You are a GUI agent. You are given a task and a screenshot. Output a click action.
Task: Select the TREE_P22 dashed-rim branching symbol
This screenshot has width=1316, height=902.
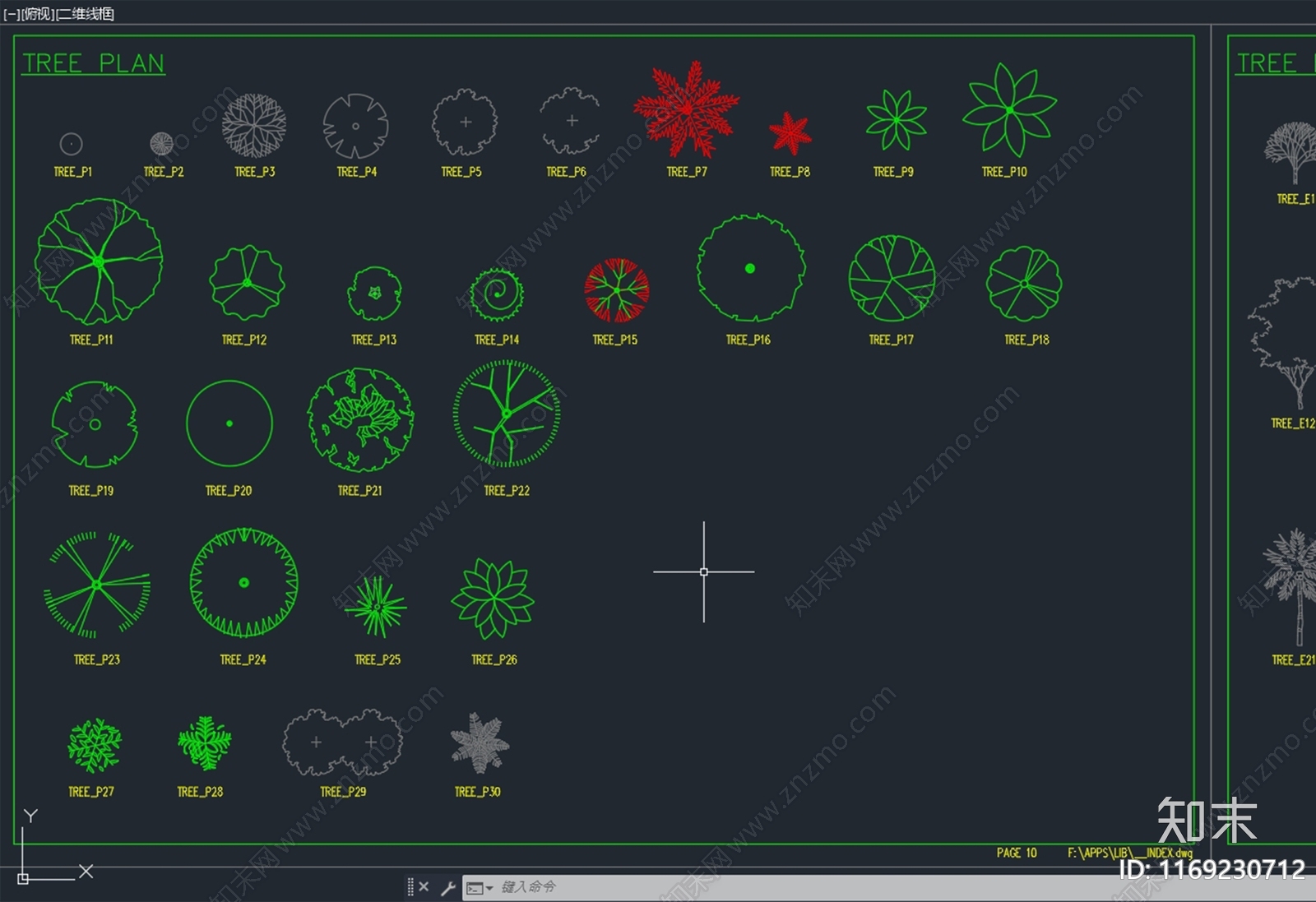(507, 414)
